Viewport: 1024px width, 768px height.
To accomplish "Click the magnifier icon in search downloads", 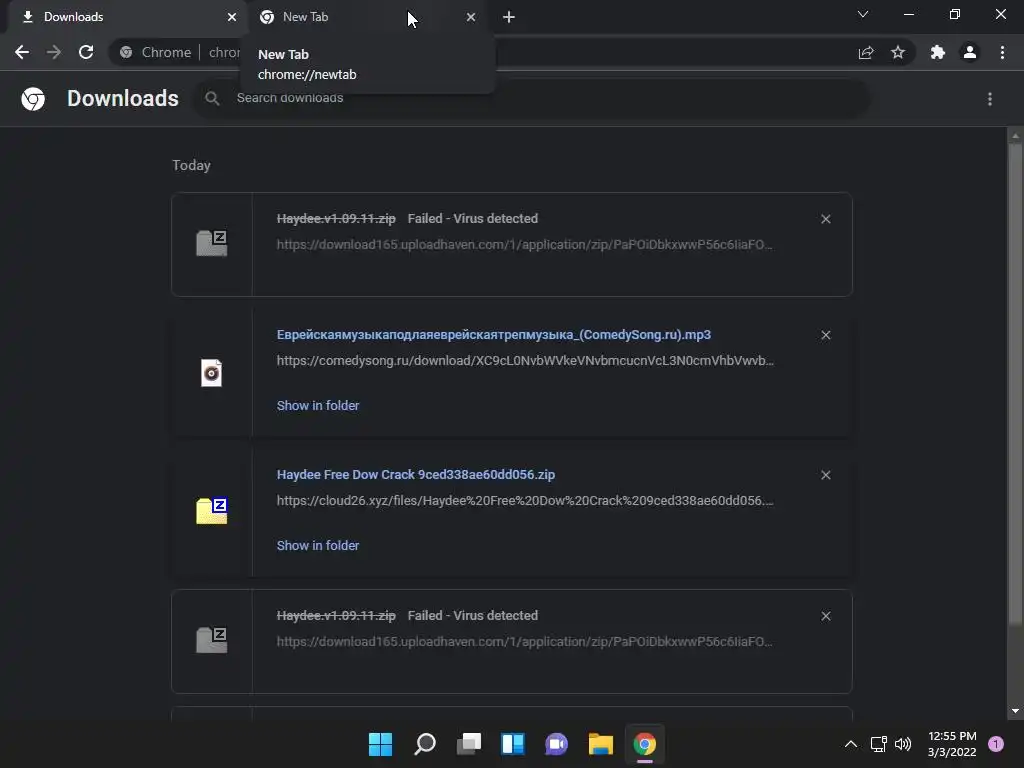I will click(212, 99).
